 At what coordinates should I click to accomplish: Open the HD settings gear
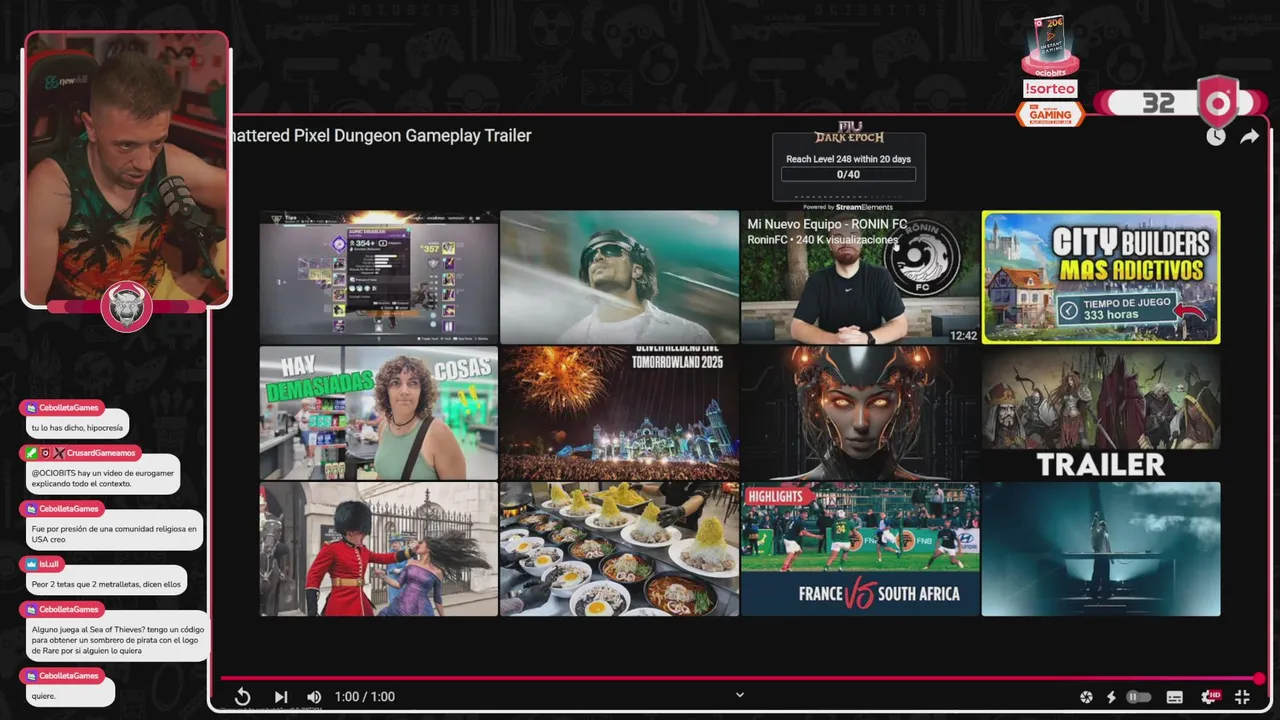pos(1210,696)
